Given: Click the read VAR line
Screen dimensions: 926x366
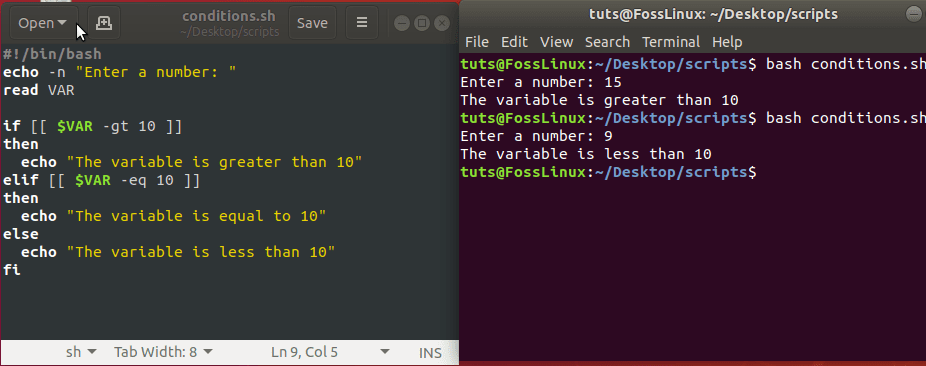Looking at the screenshot, I should point(38,90).
